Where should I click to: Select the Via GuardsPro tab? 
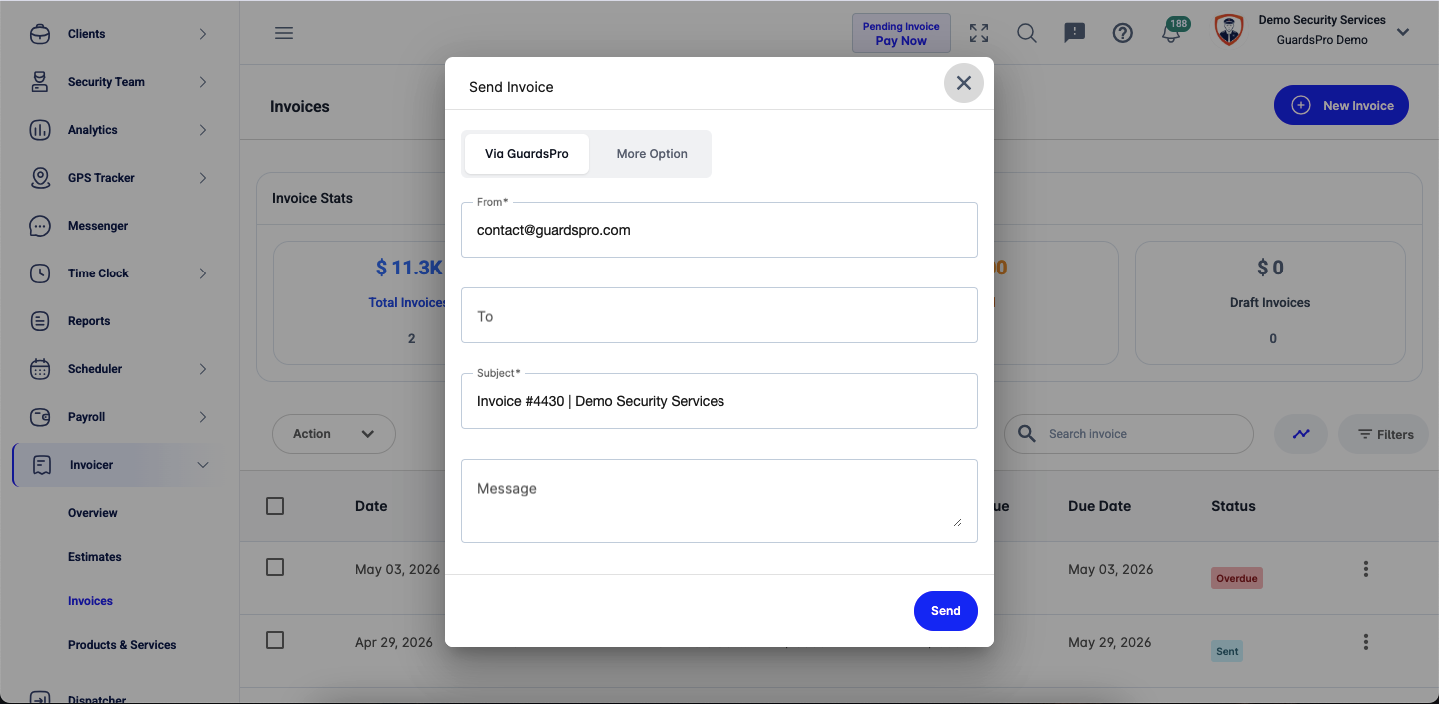(527, 154)
